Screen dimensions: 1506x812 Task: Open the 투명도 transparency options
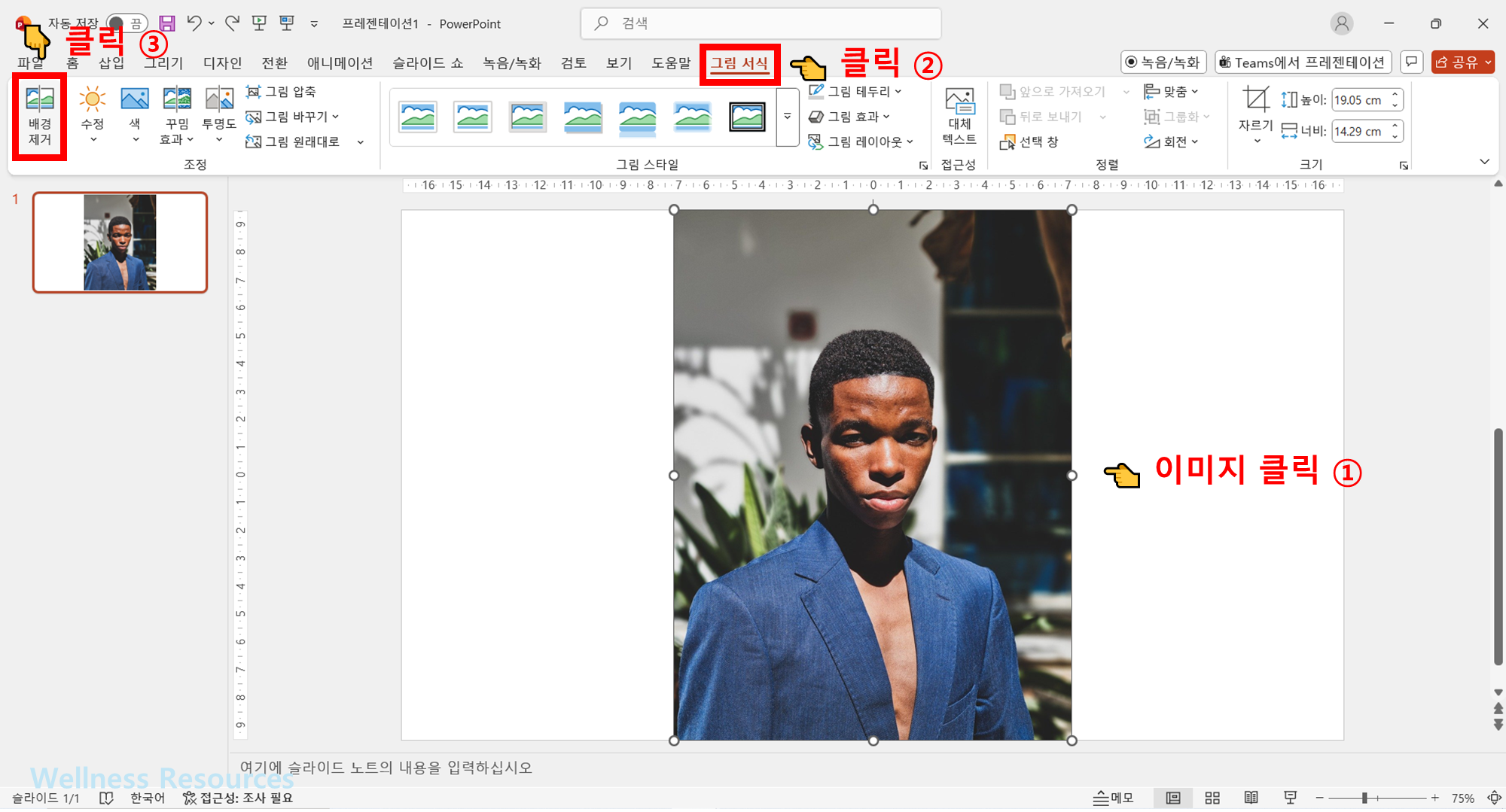pos(219,115)
